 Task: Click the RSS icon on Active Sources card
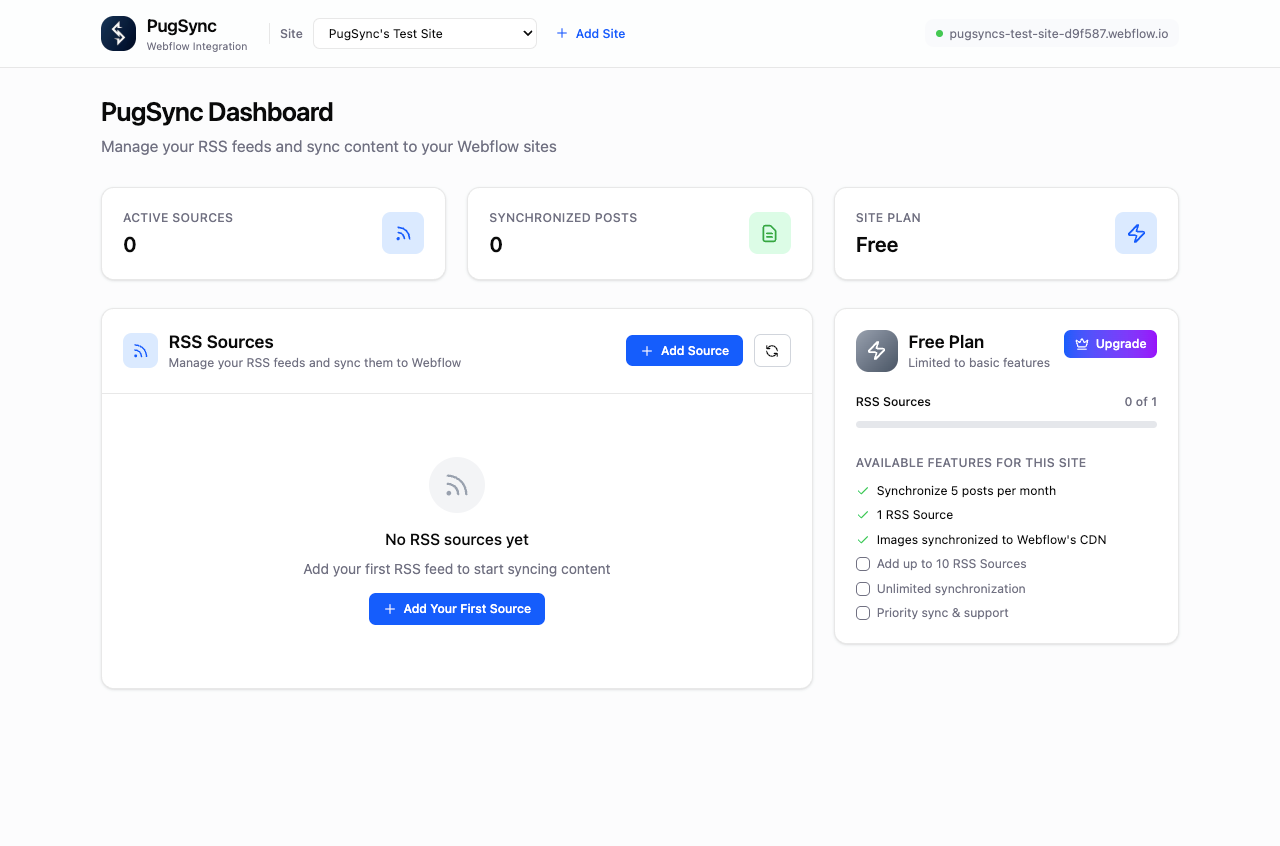tap(402, 233)
